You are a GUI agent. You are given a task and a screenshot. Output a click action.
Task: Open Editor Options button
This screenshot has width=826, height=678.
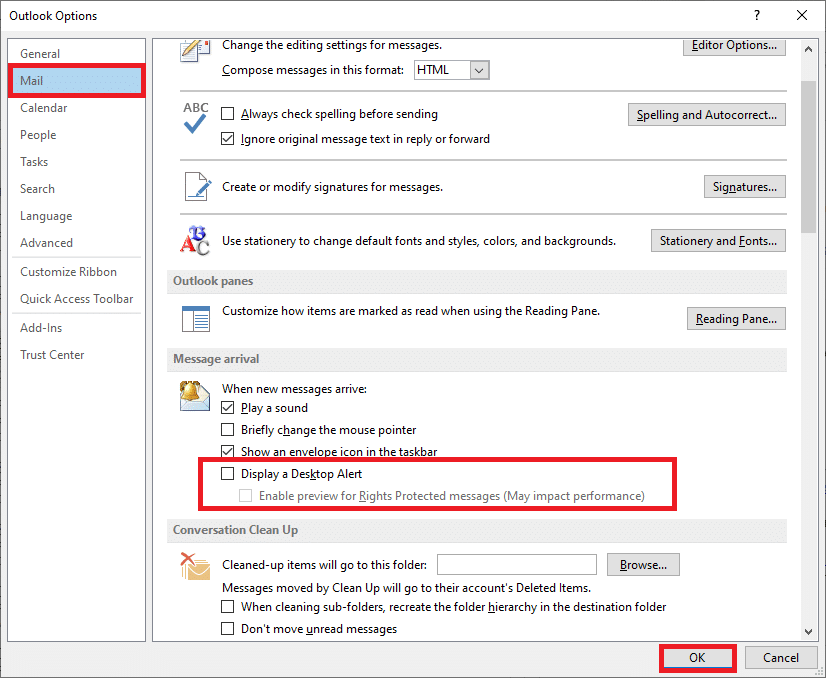point(734,46)
